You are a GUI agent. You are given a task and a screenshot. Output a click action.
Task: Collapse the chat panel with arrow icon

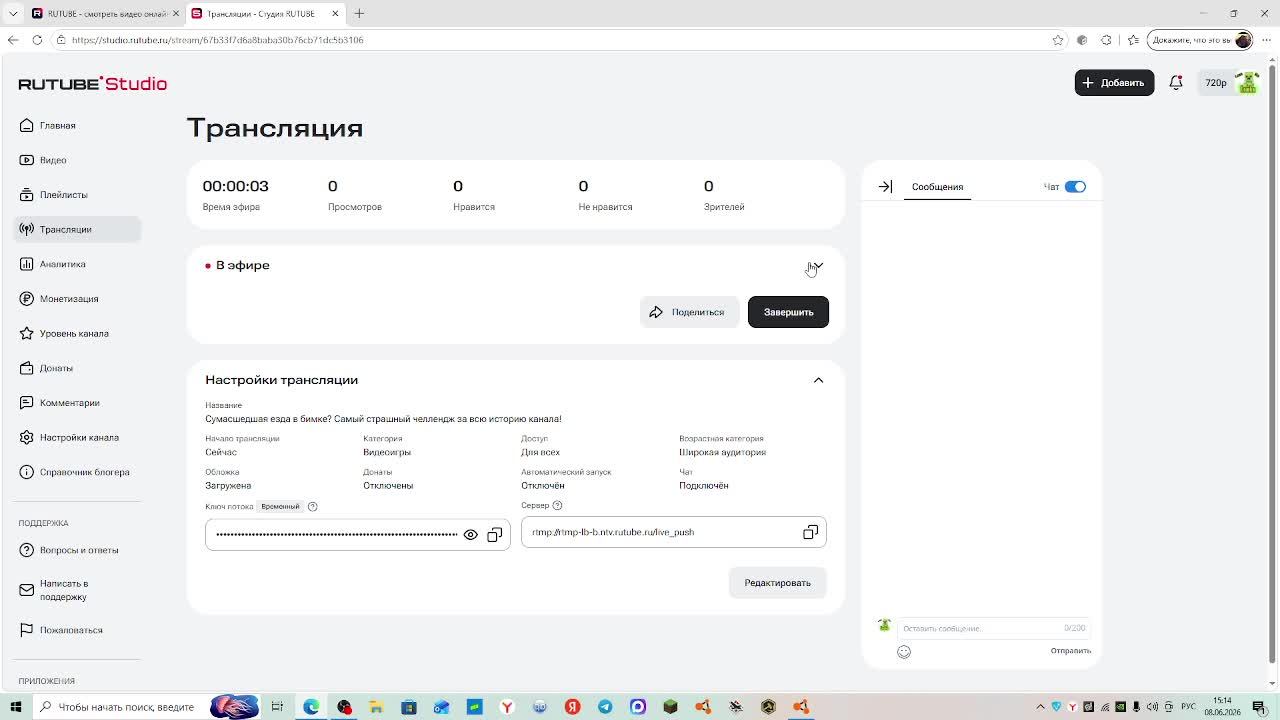[x=885, y=187]
